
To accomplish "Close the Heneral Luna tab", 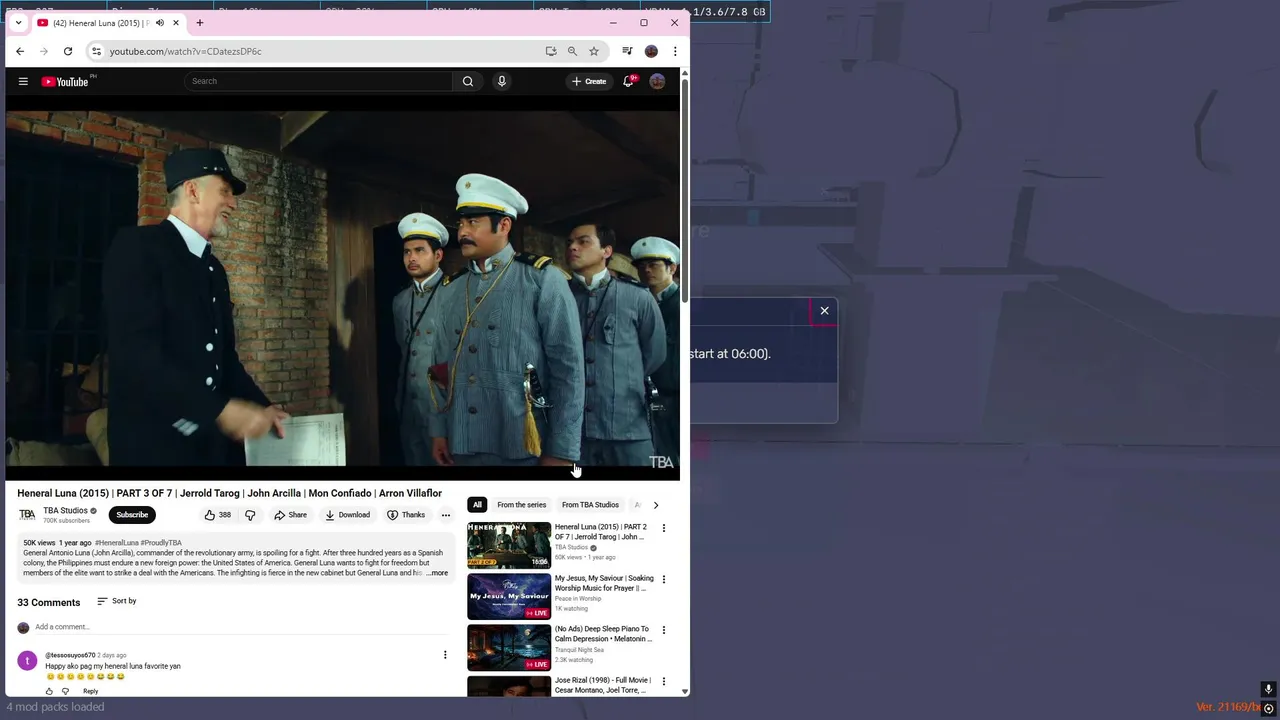I will tap(176, 23).
